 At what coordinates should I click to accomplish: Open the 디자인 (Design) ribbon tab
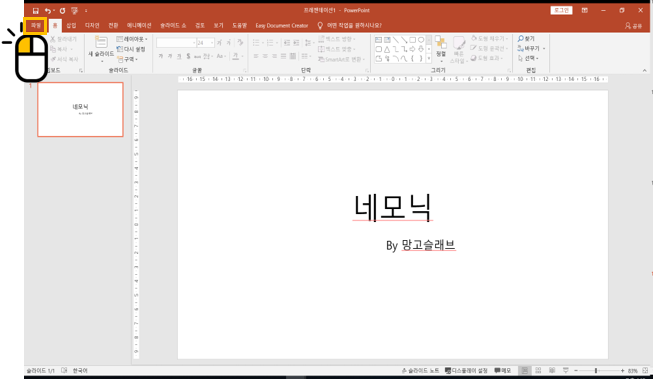point(92,25)
